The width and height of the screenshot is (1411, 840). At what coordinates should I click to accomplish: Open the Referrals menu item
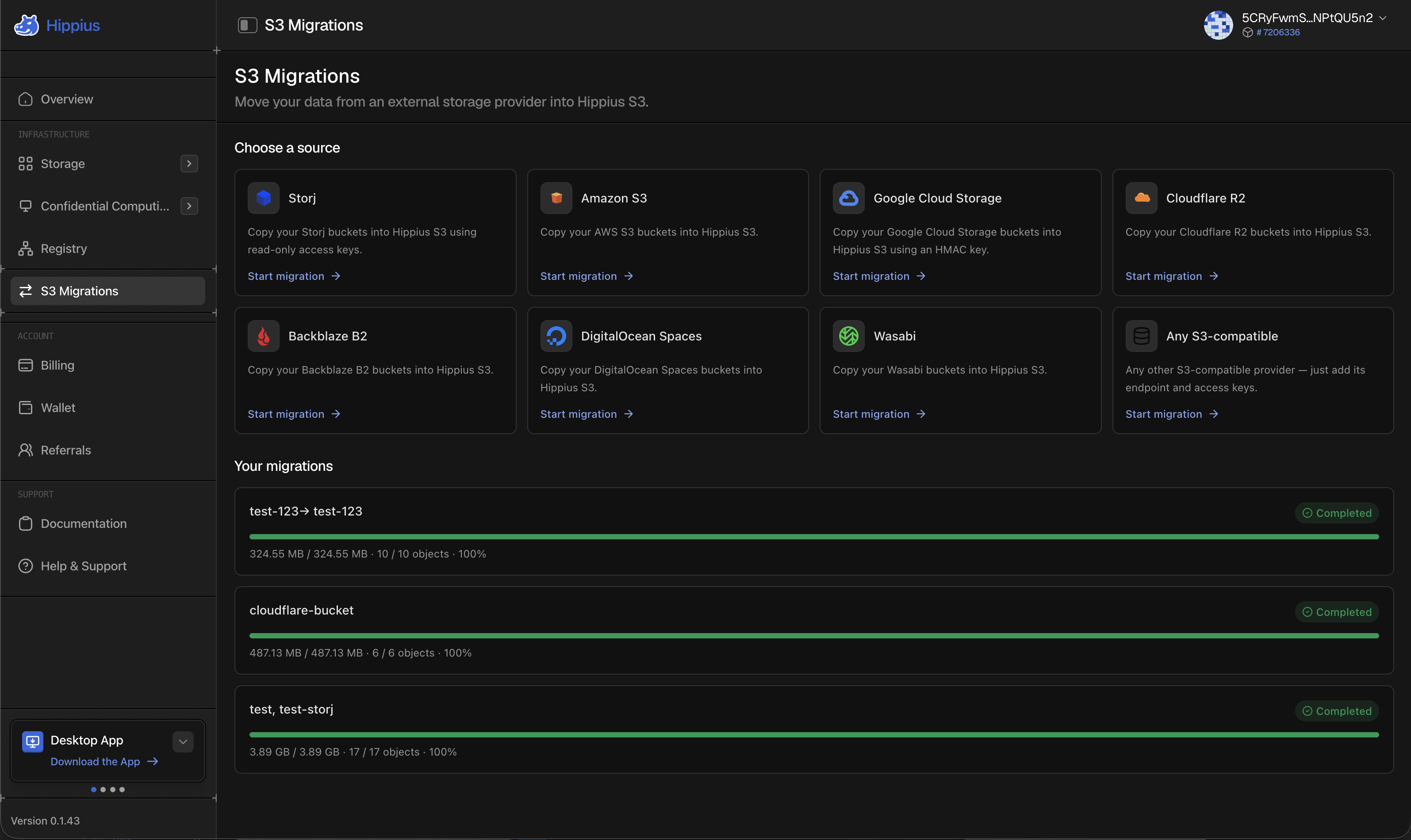[108, 450]
